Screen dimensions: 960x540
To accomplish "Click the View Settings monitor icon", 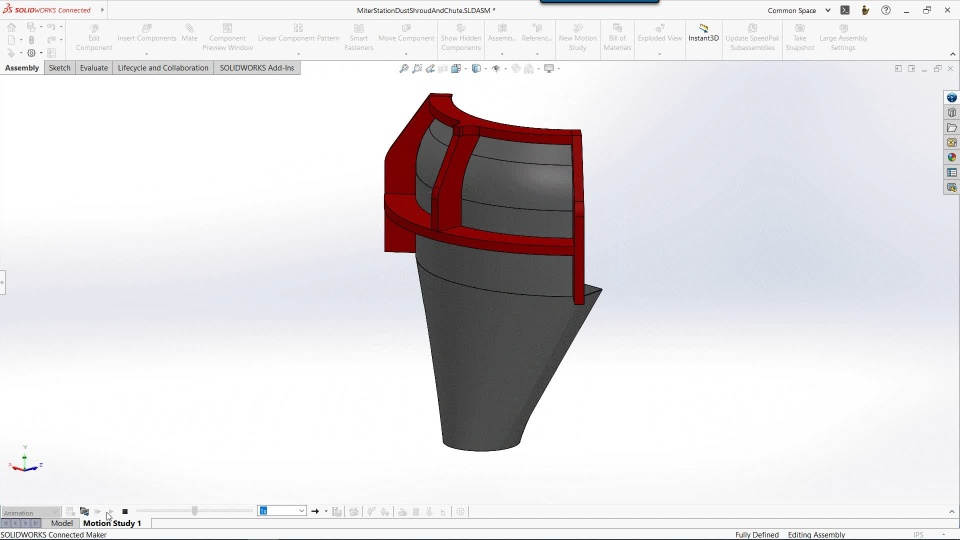I will point(549,69).
